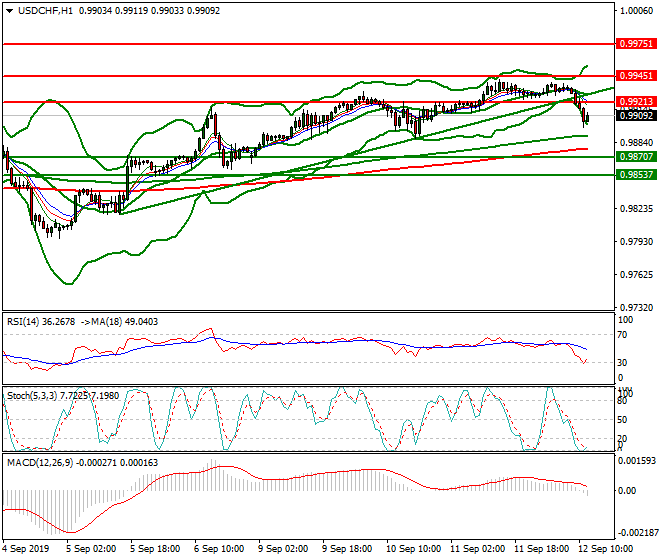Select the 11 Sep 18:00 time axis label
Screen dimensions: 660x560
(x=542, y=549)
